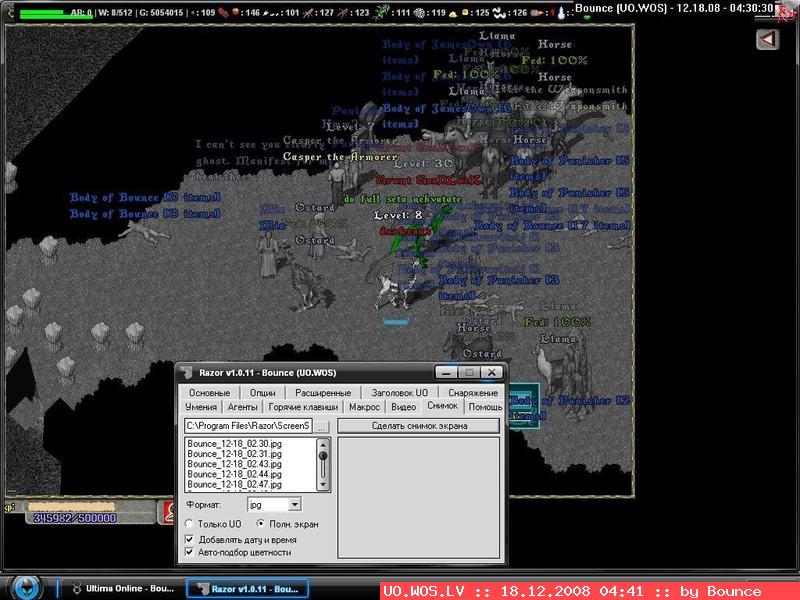Click the Level: 8 label
Viewport: 800px width, 600px height.
point(398,215)
